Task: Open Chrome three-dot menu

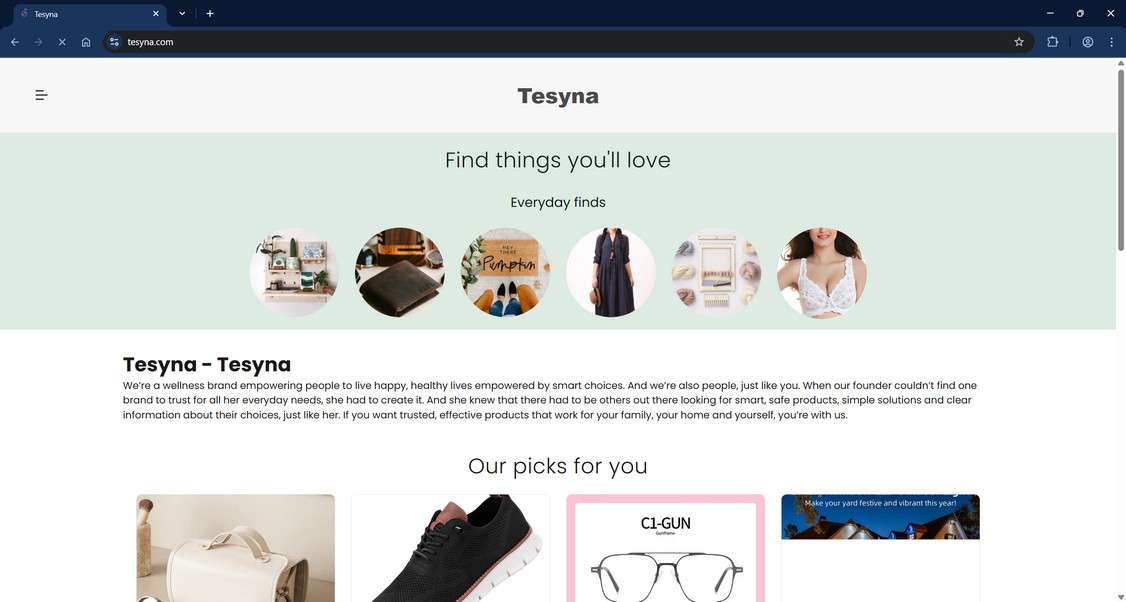Action: [x=1111, y=42]
